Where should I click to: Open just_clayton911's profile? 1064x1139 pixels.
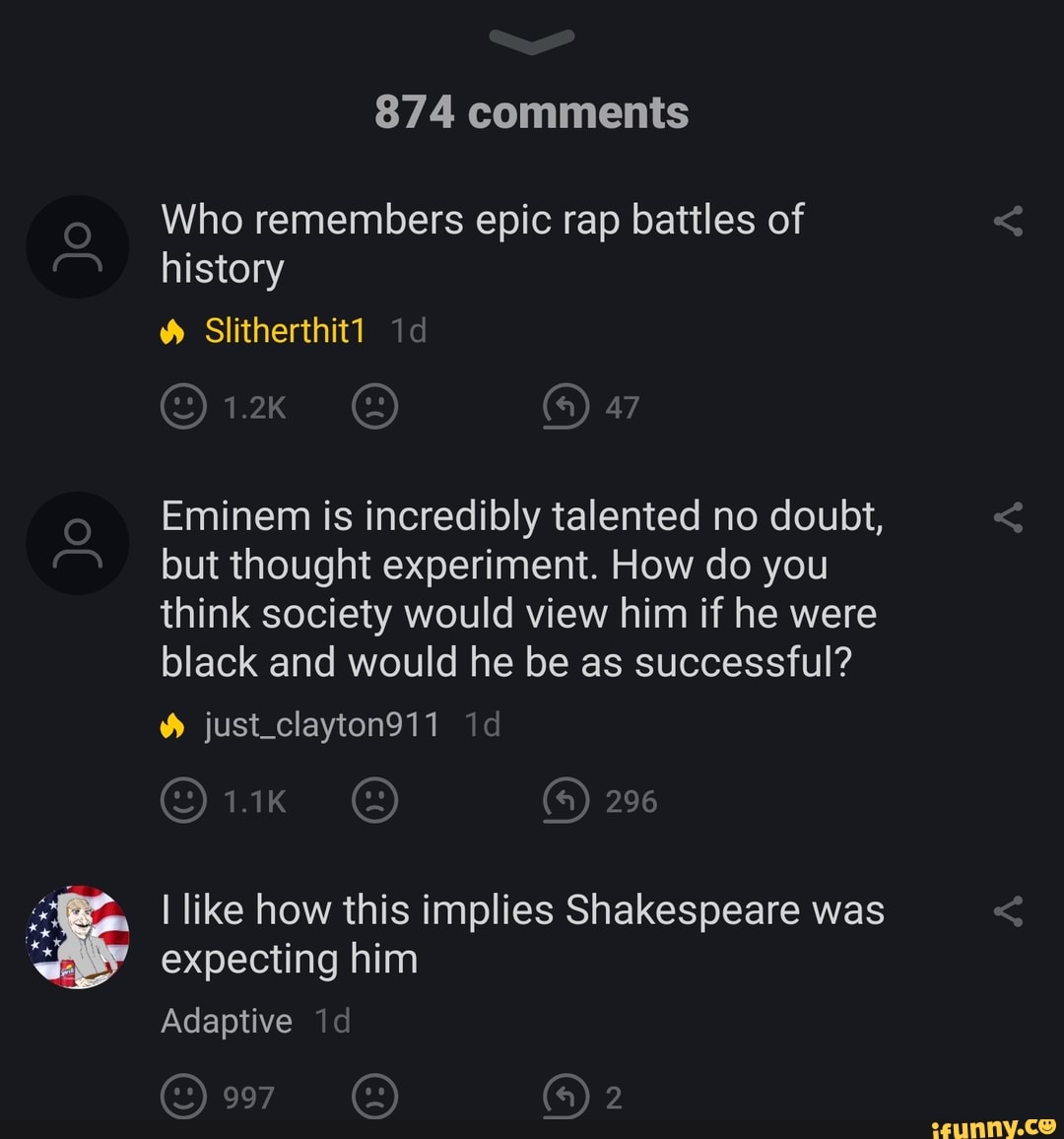click(x=321, y=724)
